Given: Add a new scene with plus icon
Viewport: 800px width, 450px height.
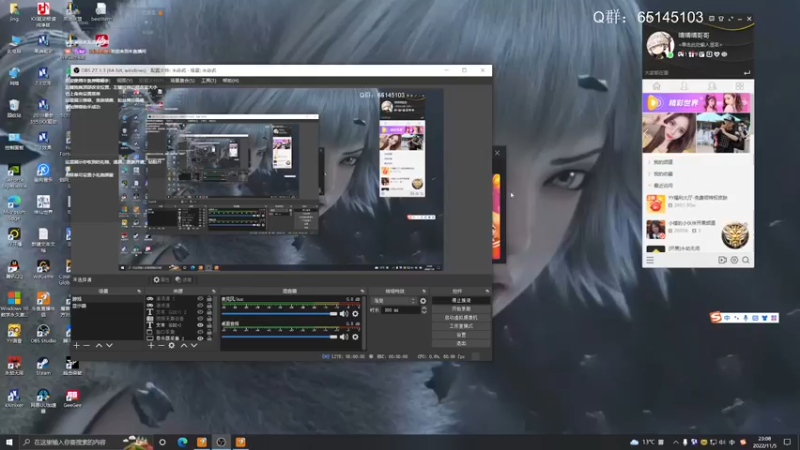Looking at the screenshot, I should 77,345.
